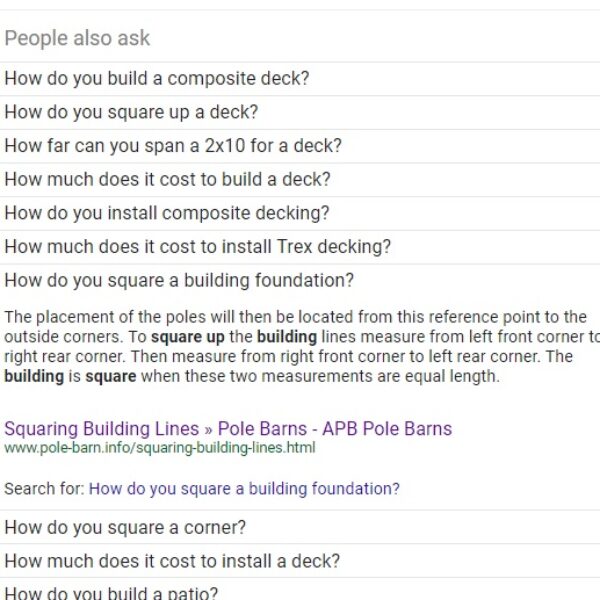600x600 pixels.
Task: Click 'Search for:' label text
Action: pos(44,489)
